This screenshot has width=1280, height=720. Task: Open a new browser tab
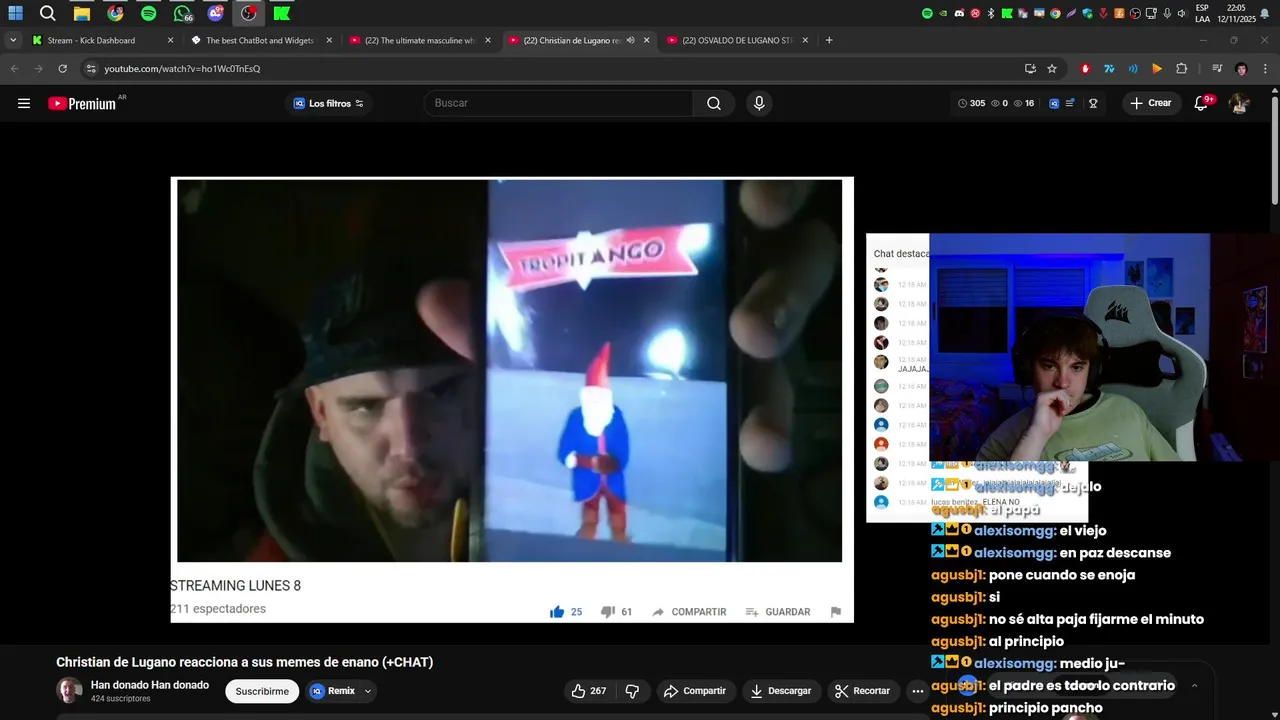tap(829, 40)
